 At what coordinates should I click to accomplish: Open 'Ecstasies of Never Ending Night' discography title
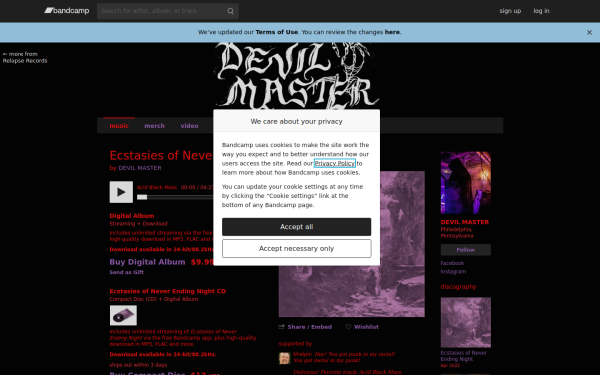point(463,356)
